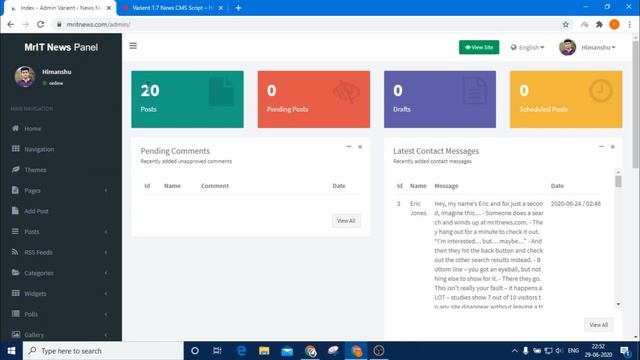Viewport: 640px width, 360px height.
Task: Collapse the Pending Comments panel
Action: click(x=349, y=147)
